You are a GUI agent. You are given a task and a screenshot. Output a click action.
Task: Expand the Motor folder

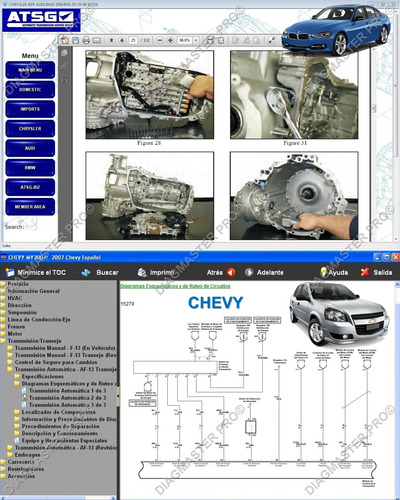[x=12, y=334]
